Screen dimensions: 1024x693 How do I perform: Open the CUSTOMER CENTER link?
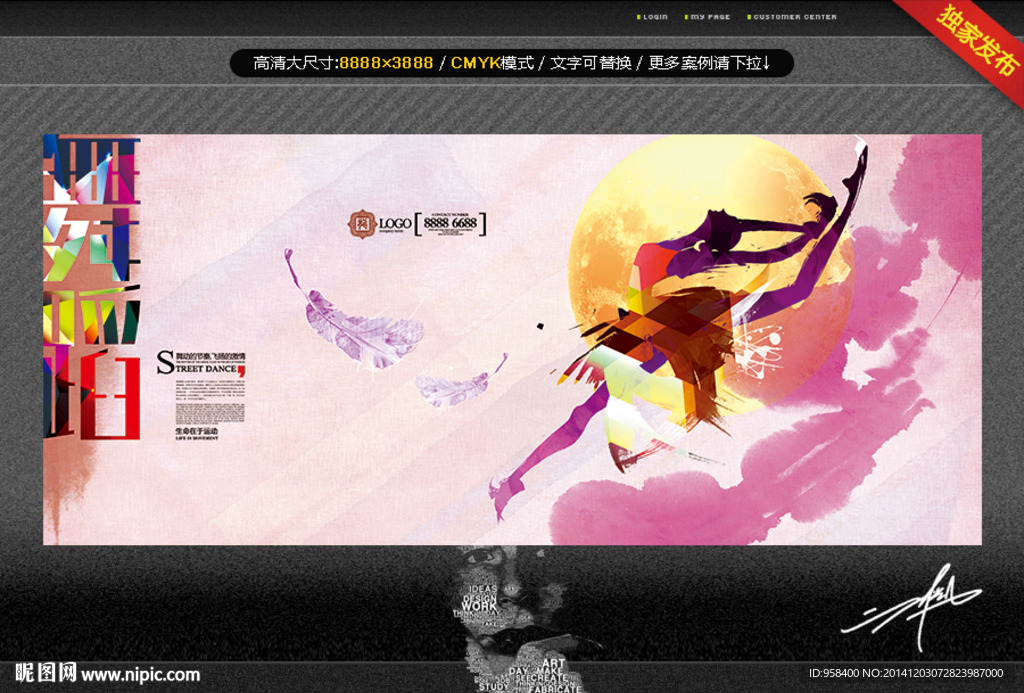coord(793,17)
